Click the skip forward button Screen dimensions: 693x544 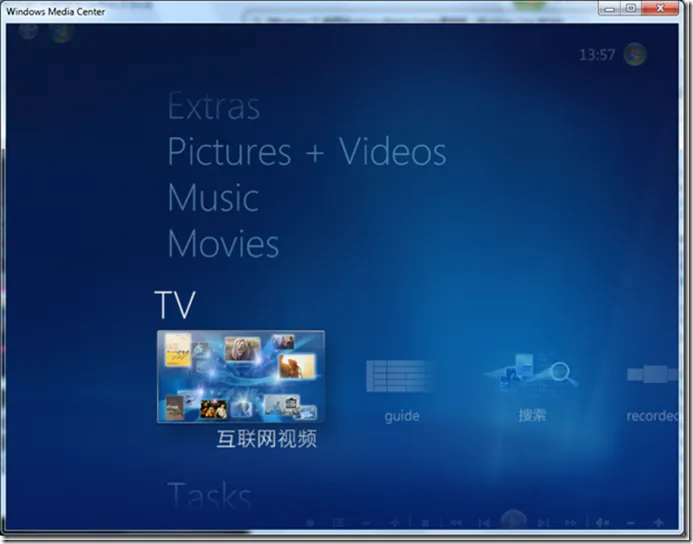coord(543,523)
